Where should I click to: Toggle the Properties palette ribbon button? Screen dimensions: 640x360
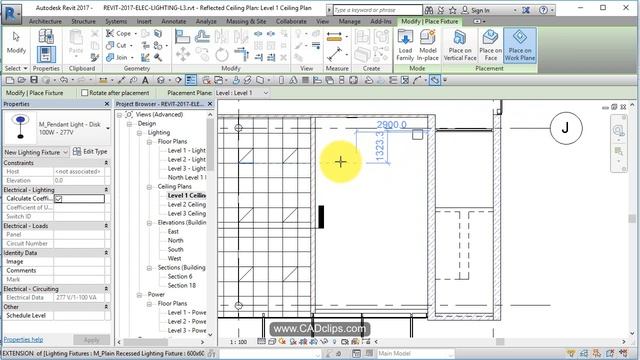46,54
